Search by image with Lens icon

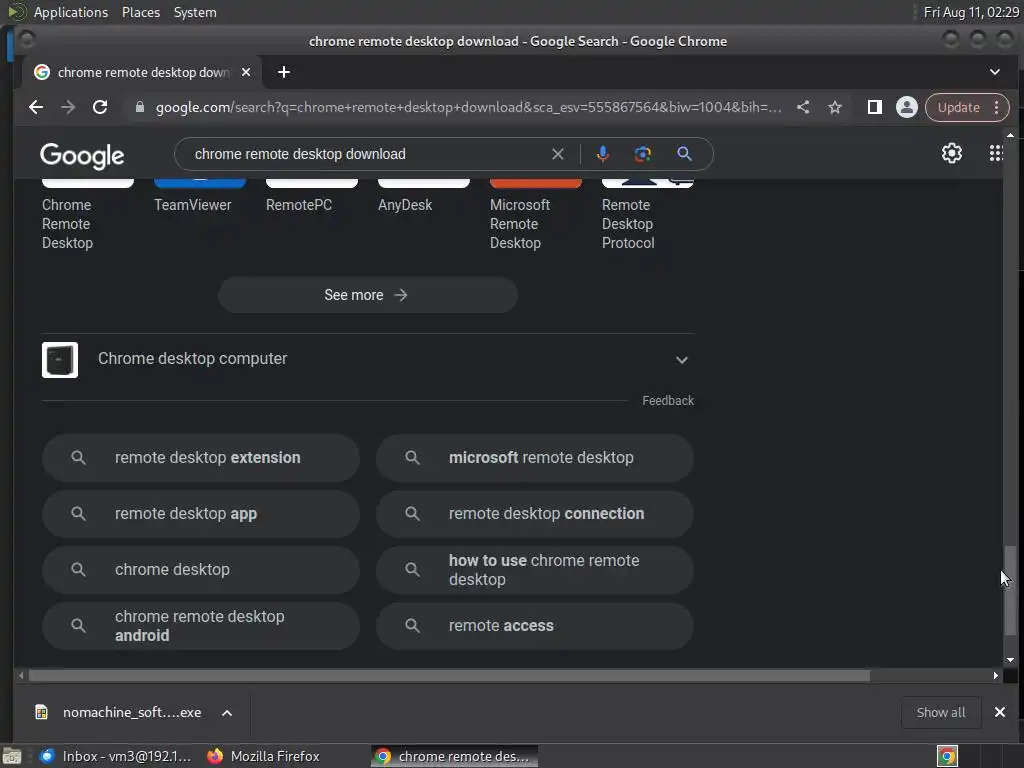643,154
